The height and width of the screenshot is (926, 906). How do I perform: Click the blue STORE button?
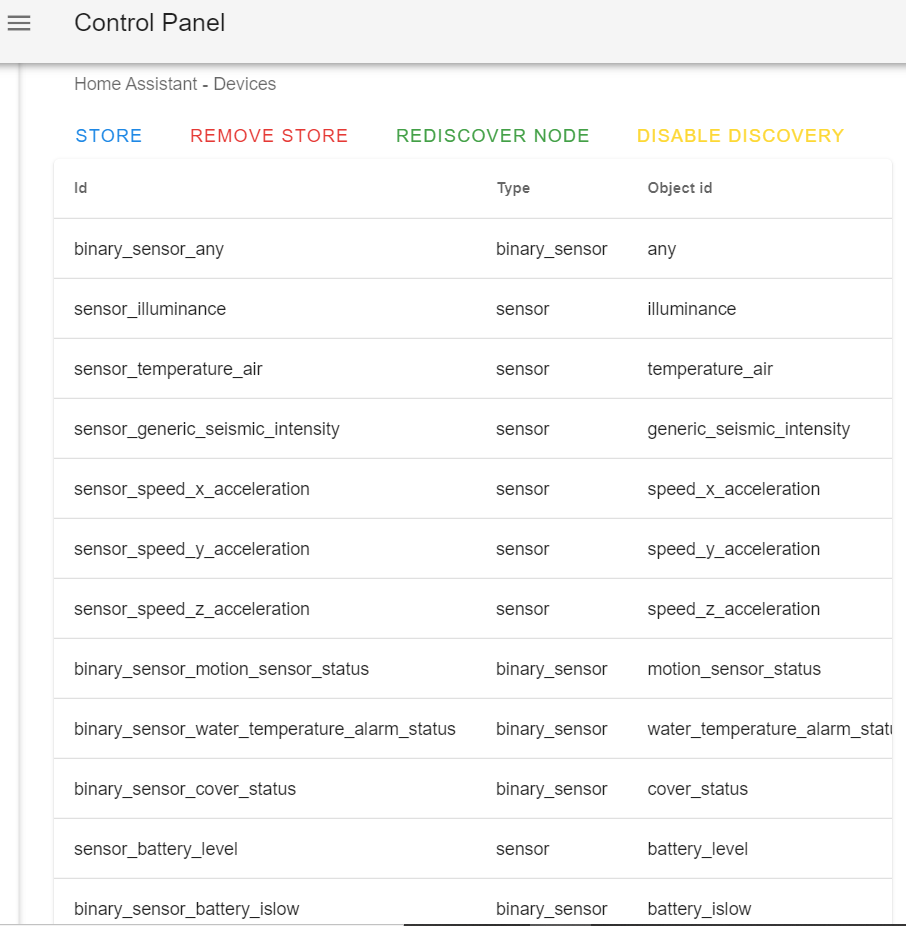(109, 136)
